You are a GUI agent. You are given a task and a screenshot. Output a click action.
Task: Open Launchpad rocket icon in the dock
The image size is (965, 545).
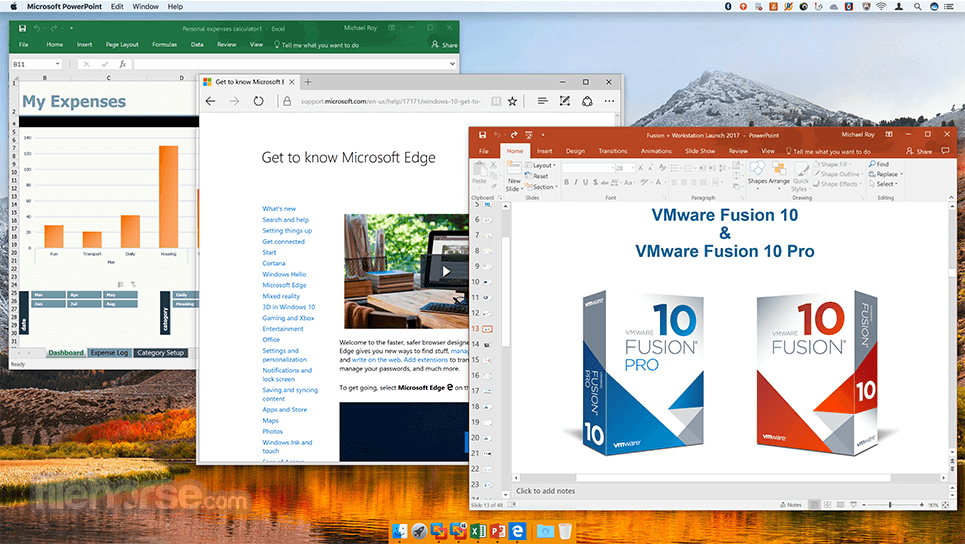click(x=419, y=530)
